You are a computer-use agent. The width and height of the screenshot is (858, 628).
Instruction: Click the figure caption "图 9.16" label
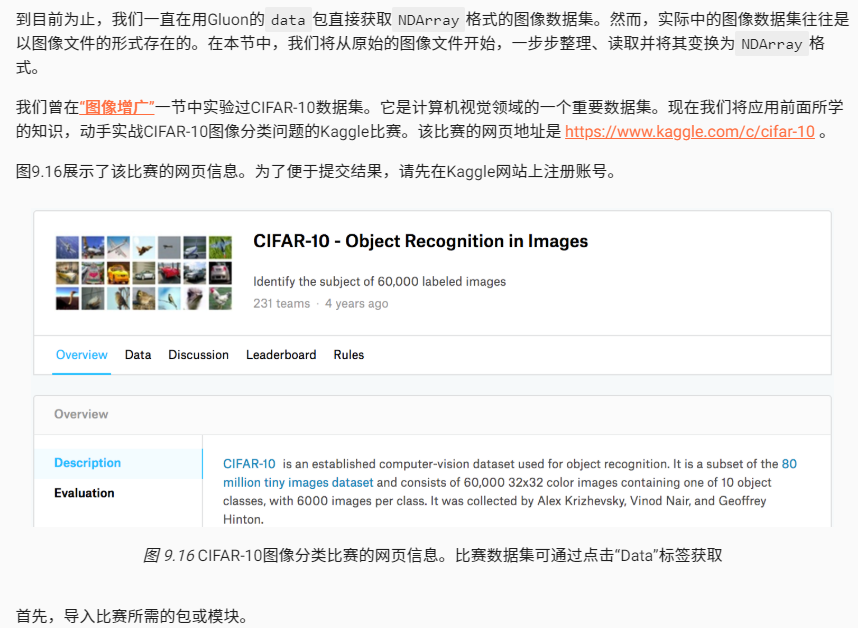(x=168, y=555)
